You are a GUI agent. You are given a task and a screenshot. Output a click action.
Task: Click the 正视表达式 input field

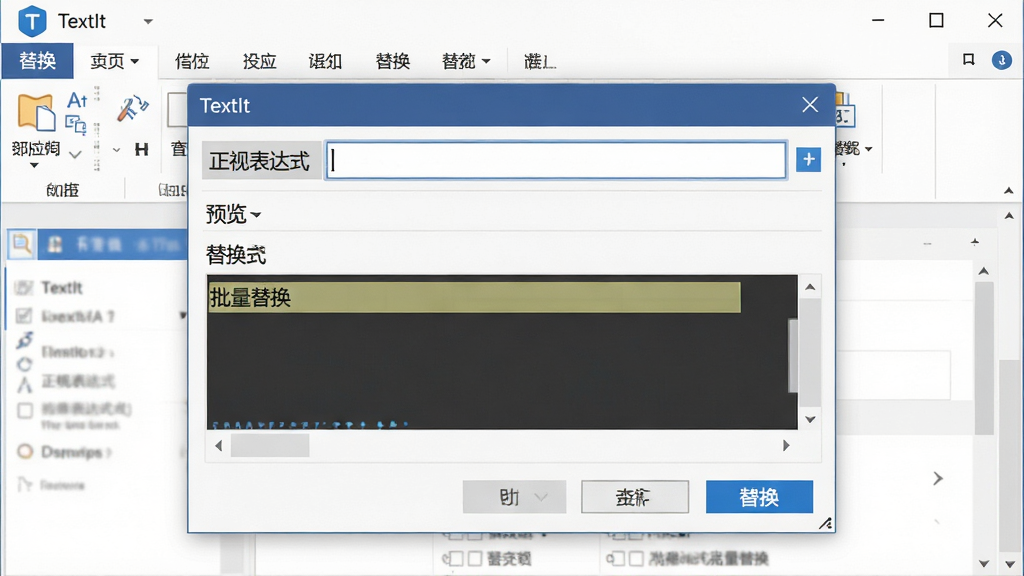[556, 160]
